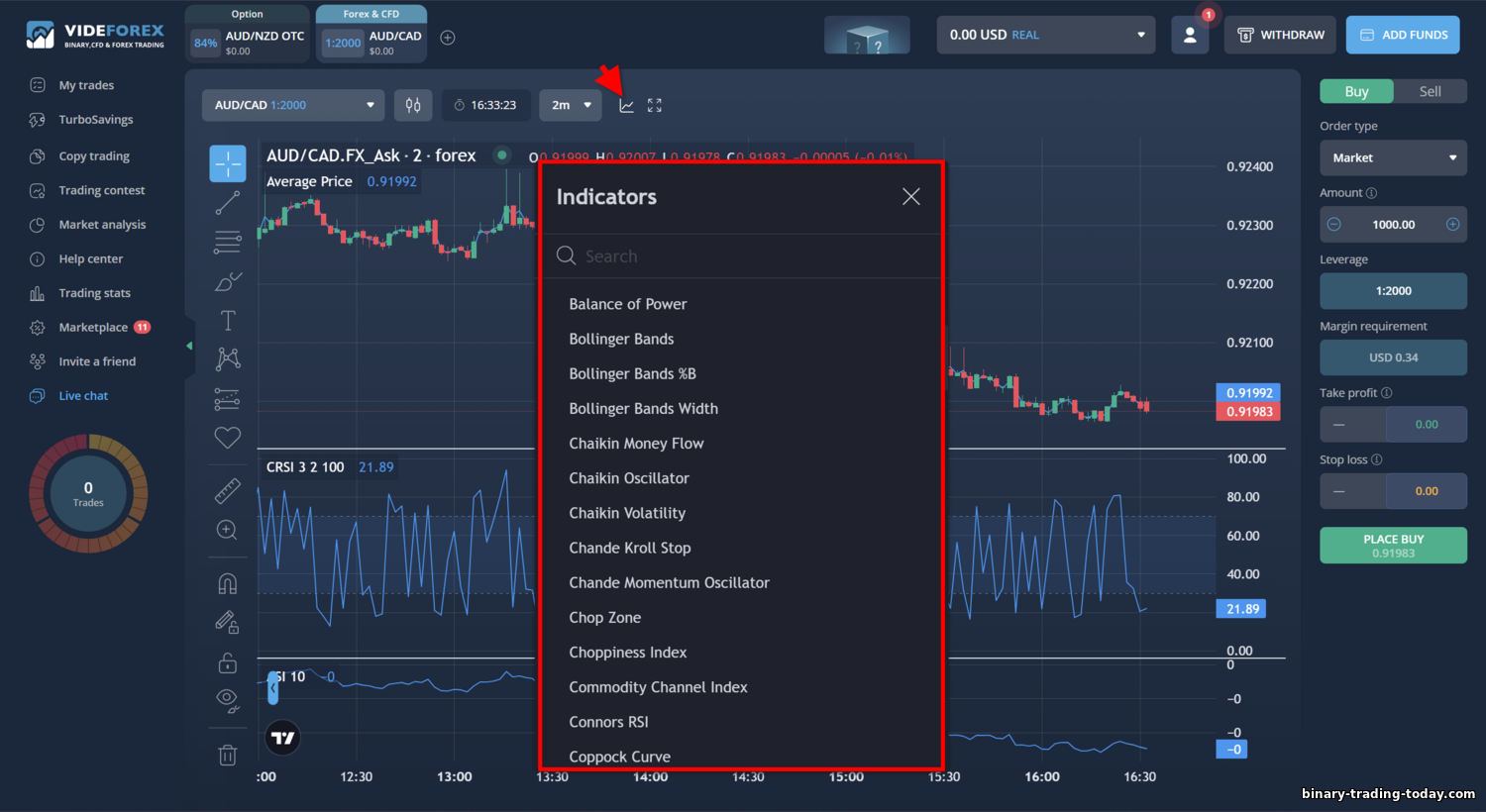Select the crosshair cursor tool
The image size is (1486, 812).
[228, 164]
